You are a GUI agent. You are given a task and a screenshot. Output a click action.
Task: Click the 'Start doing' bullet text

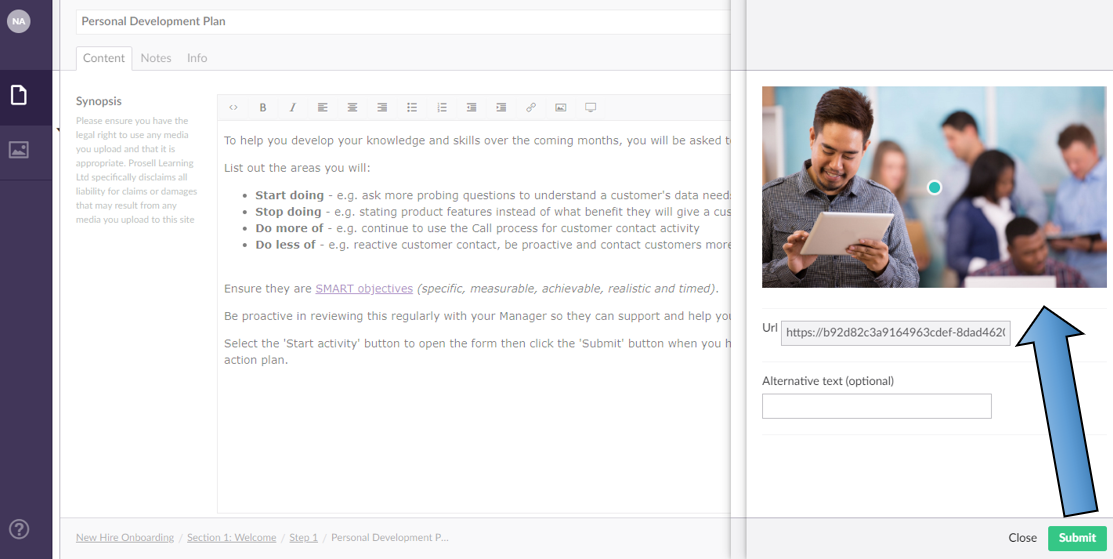click(290, 195)
